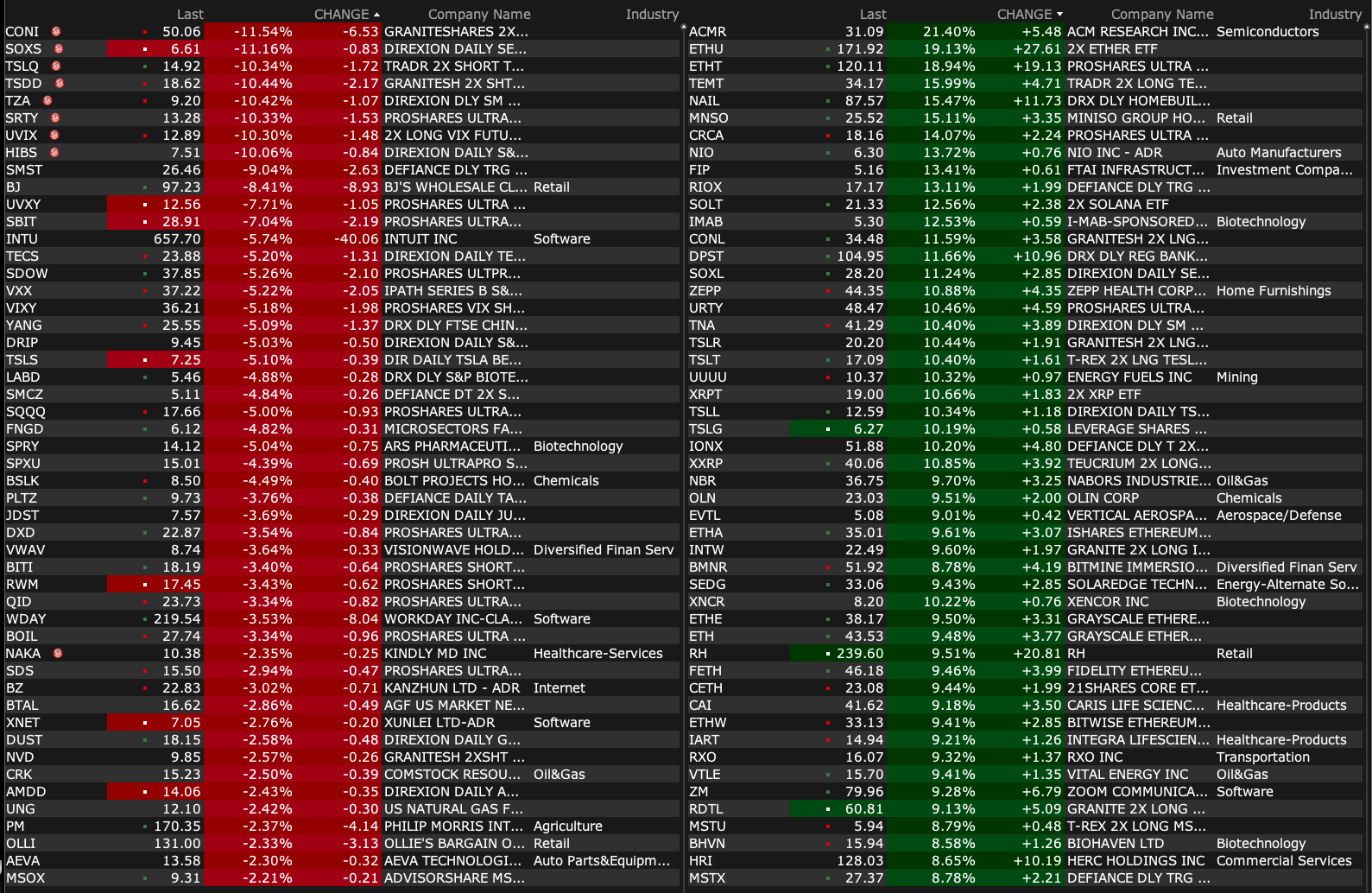Select the ZM Zoom Communications row
This screenshot has height=893, width=1372.
click(x=699, y=792)
